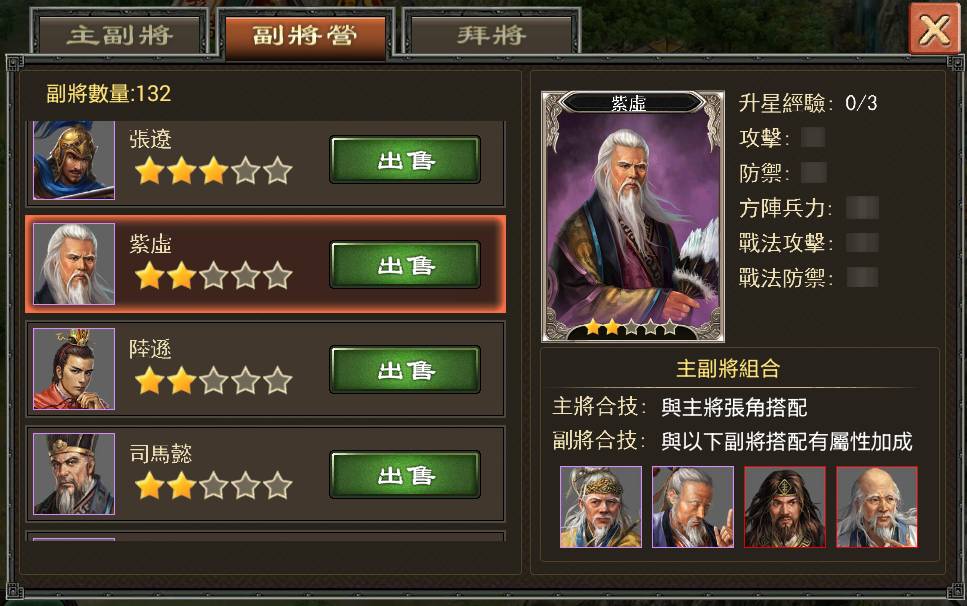Select the 副將營 tab
Viewport: 967px width, 606px height.
305,35
